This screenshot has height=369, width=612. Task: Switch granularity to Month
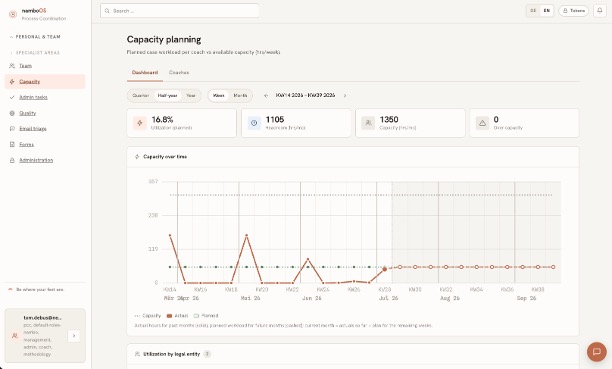[240, 95]
